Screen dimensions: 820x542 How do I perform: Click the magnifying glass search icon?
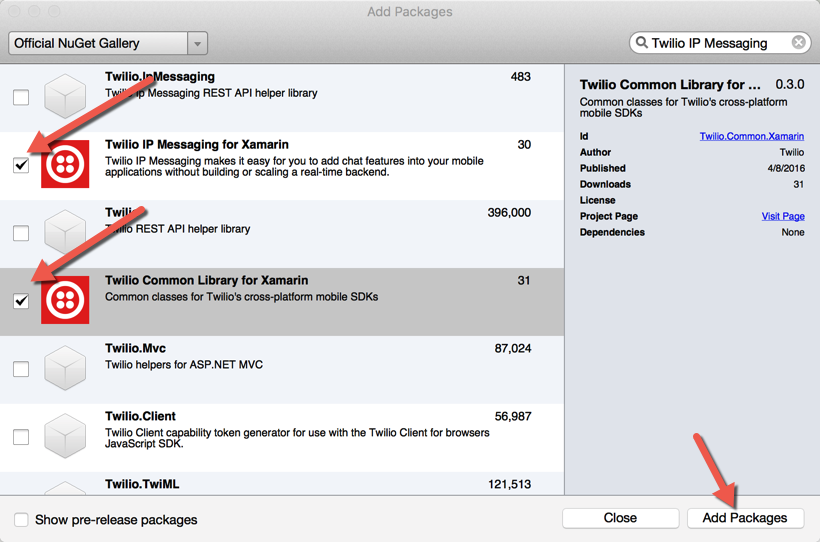[x=642, y=42]
